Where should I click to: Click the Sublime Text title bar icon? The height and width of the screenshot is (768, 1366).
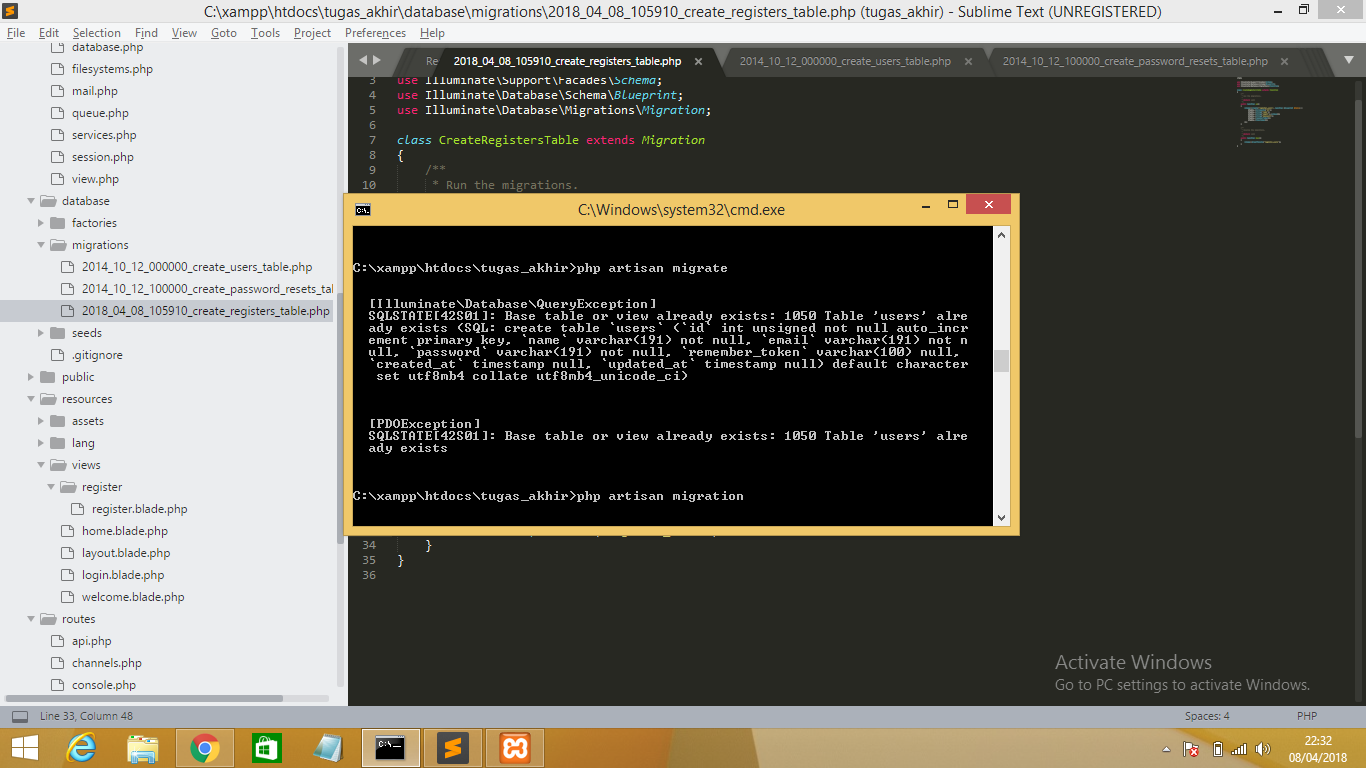tap(11, 11)
